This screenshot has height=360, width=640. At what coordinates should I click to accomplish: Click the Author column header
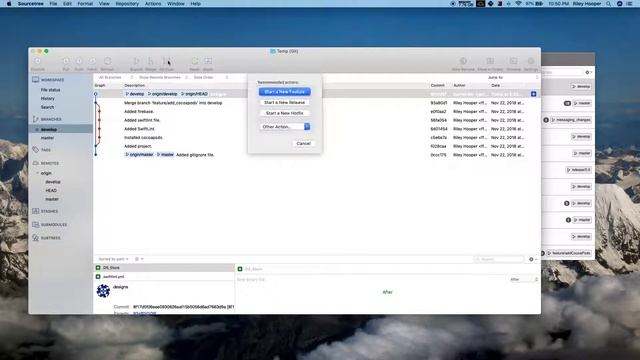coord(459,85)
